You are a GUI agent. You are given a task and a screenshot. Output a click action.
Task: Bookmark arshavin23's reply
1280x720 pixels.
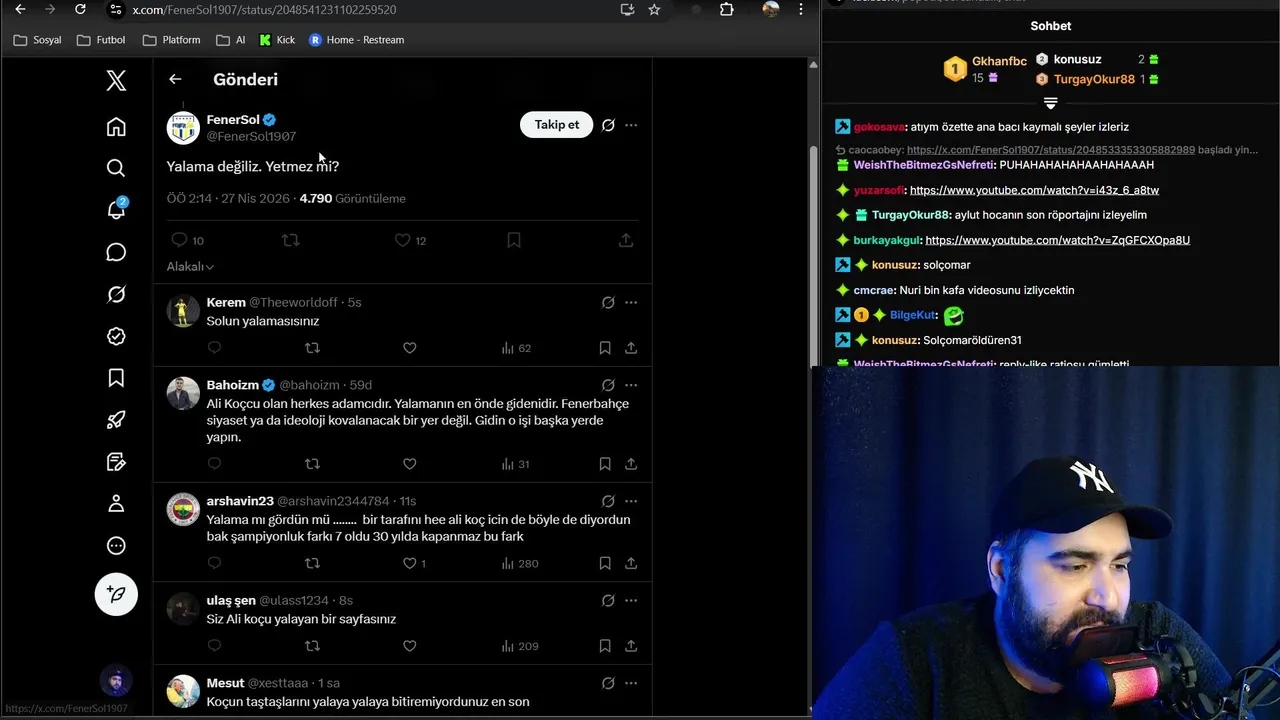point(605,563)
